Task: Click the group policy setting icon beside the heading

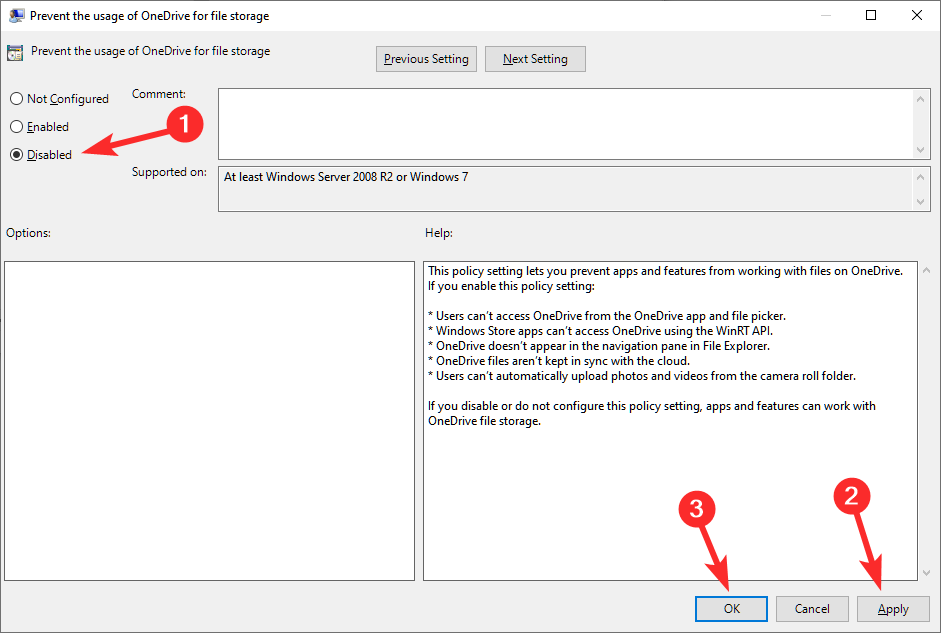Action: pos(14,50)
